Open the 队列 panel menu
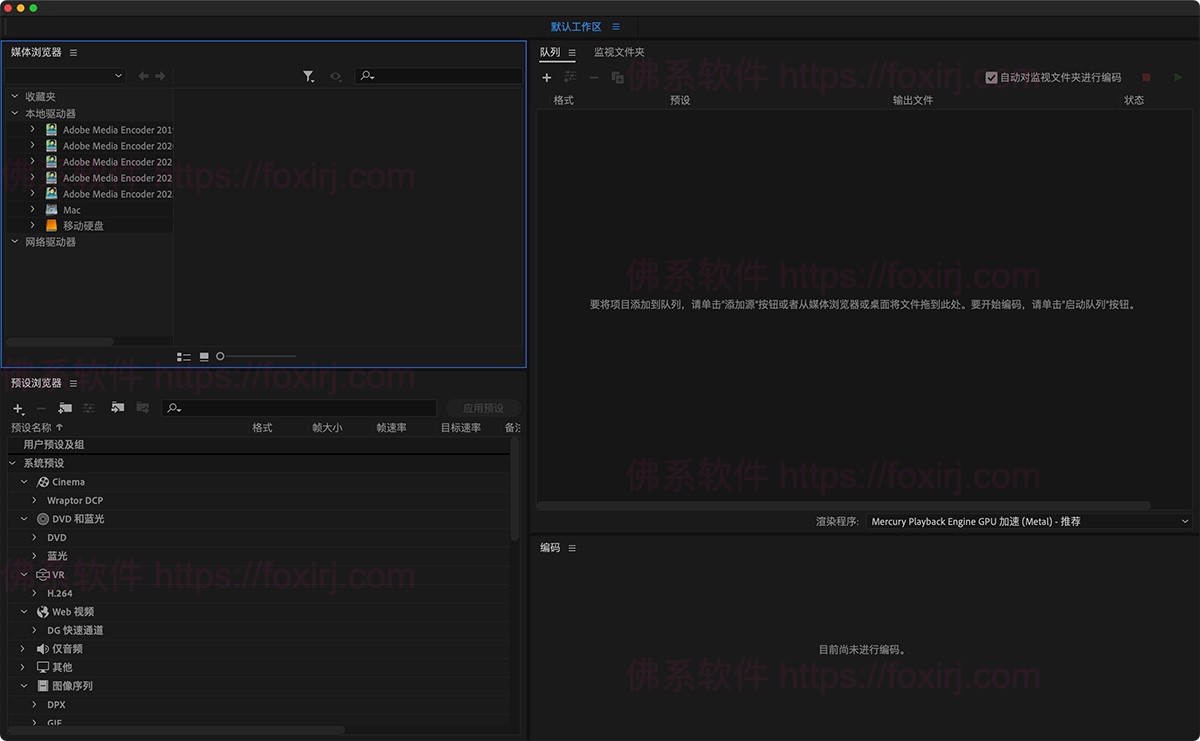 pyautogui.click(x=571, y=52)
